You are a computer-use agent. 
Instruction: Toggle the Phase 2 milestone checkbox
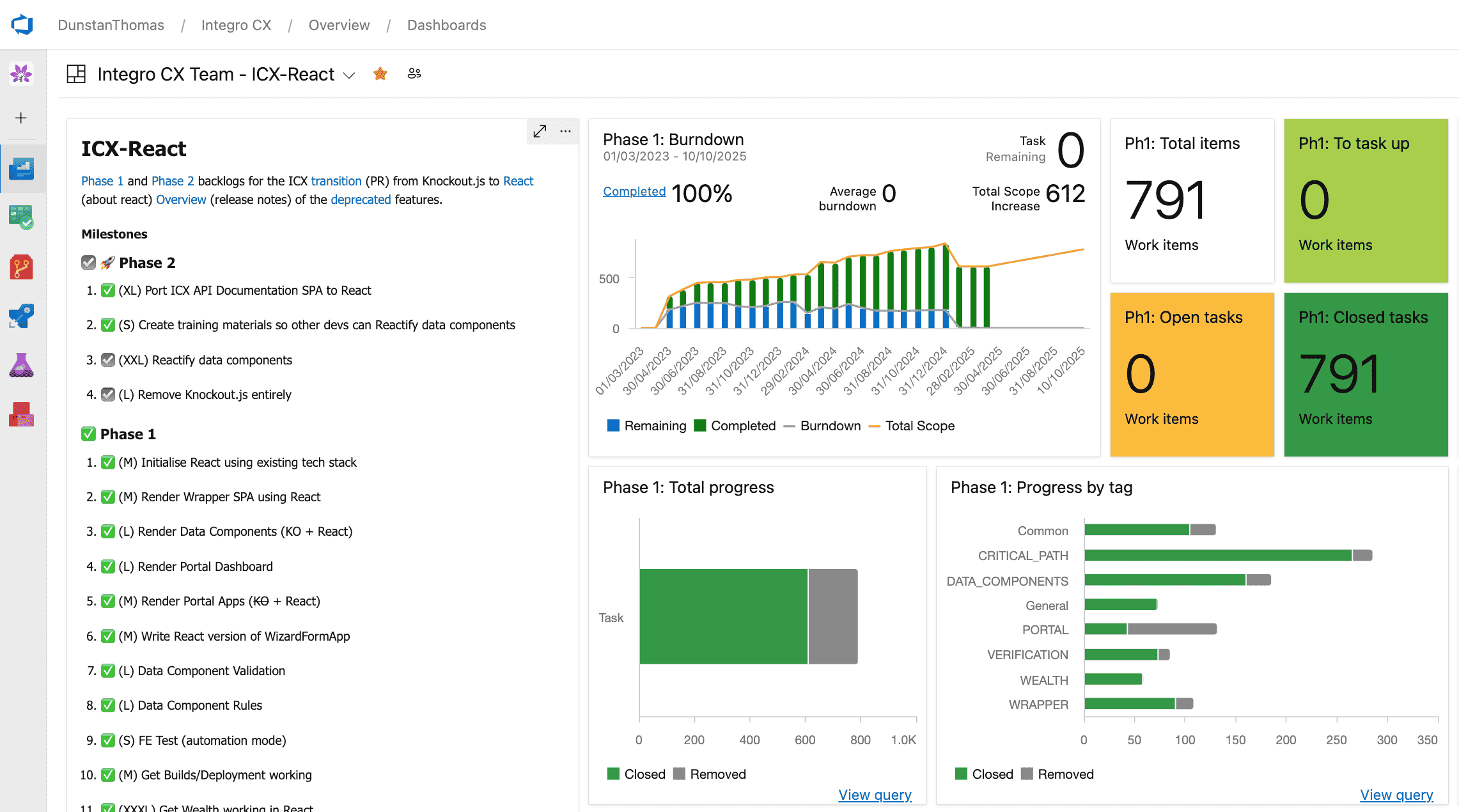point(88,263)
